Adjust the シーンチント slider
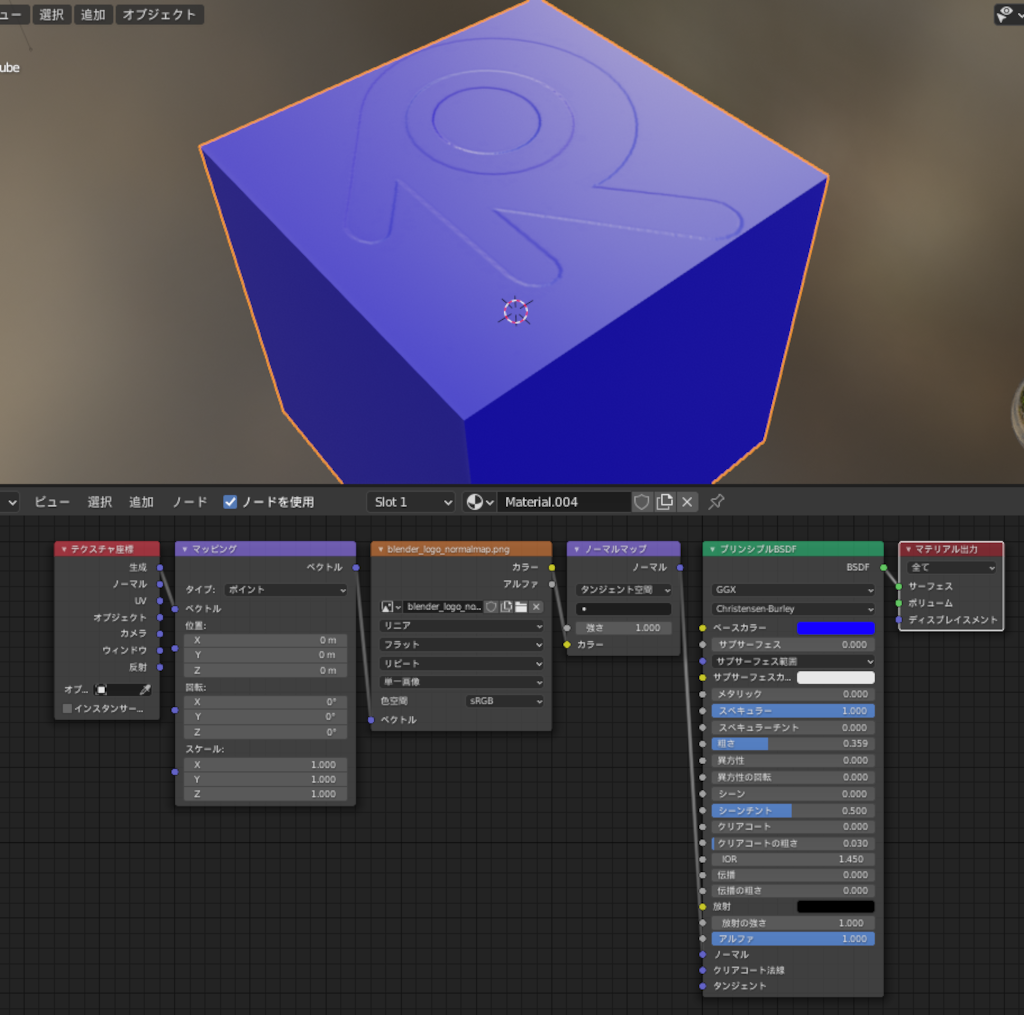This screenshot has width=1024, height=1015. (793, 811)
